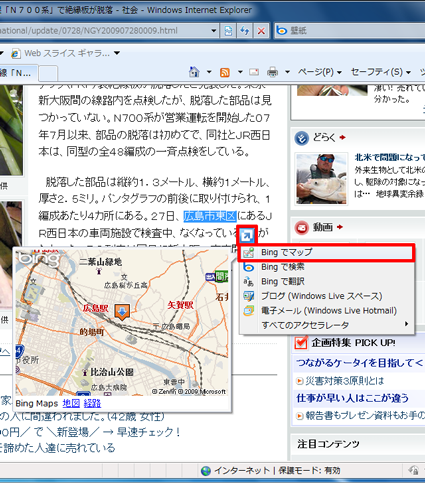Open a new blank tab

point(48,73)
